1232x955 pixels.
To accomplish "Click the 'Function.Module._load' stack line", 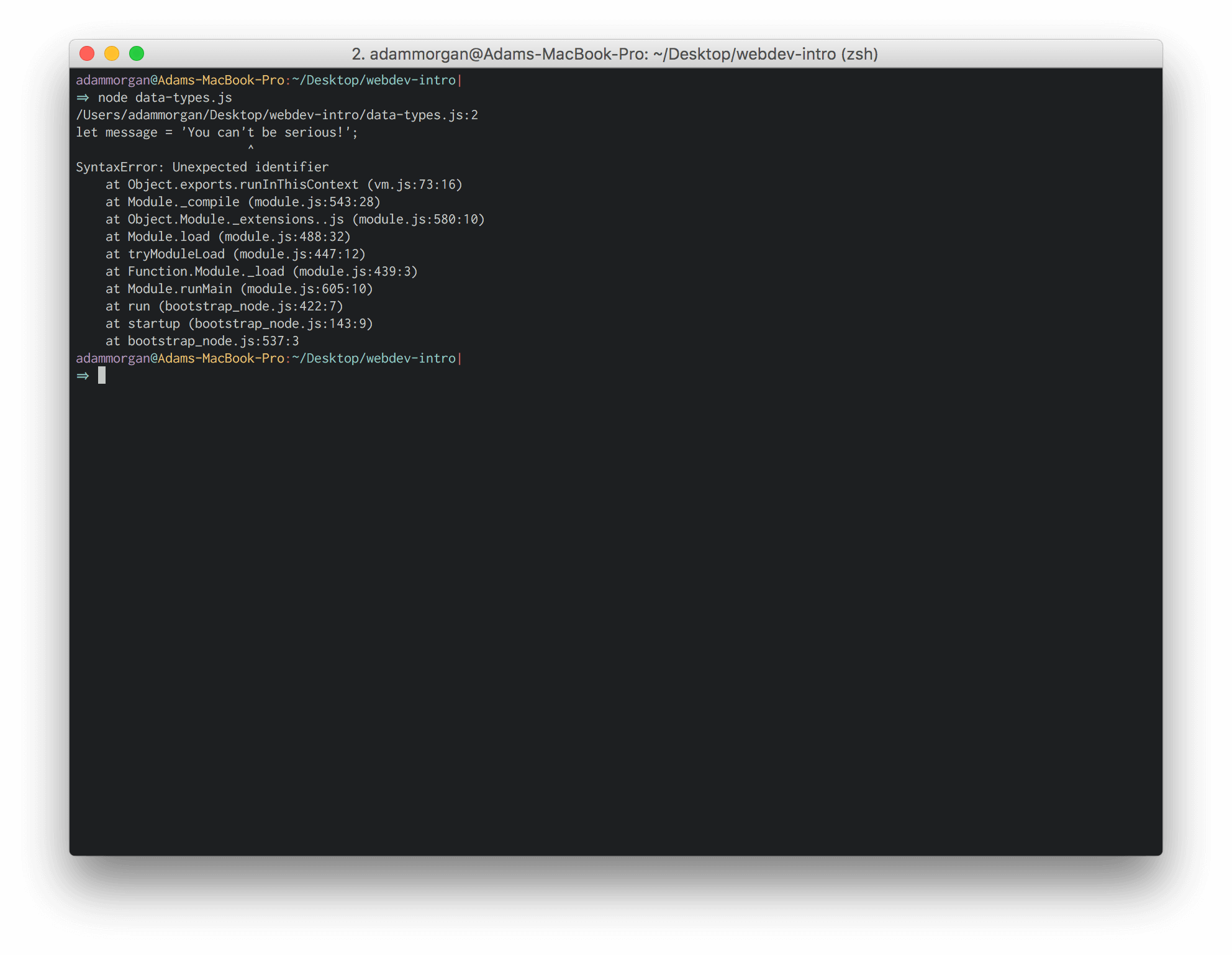I will tap(261, 271).
